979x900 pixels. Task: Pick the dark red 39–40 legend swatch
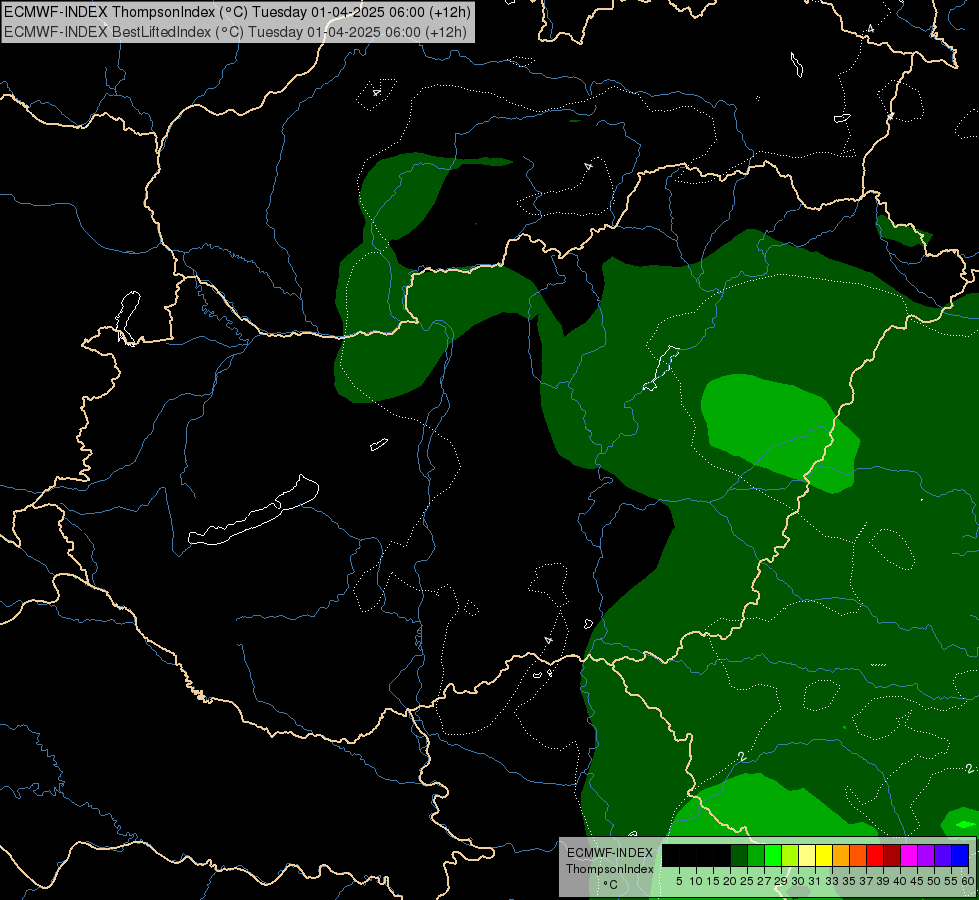coord(892,855)
